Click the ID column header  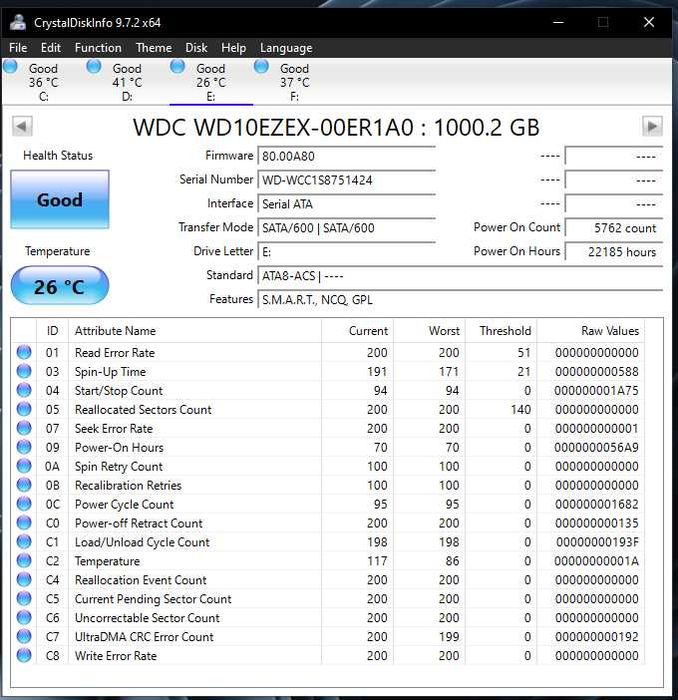click(x=52, y=331)
